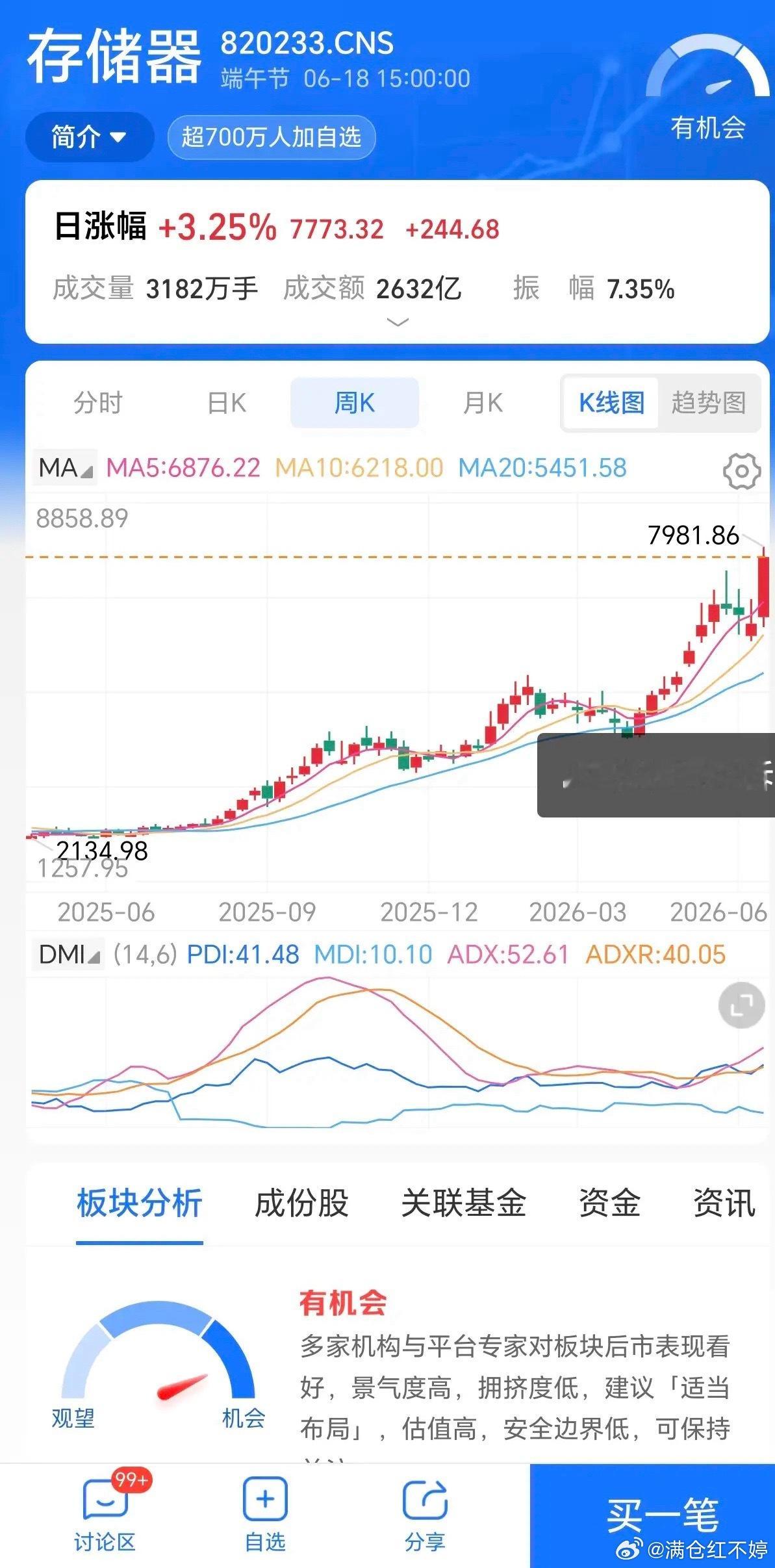This screenshot has height=1568, width=775.
Task: Open the 简介 dropdown
Action: coord(89,137)
